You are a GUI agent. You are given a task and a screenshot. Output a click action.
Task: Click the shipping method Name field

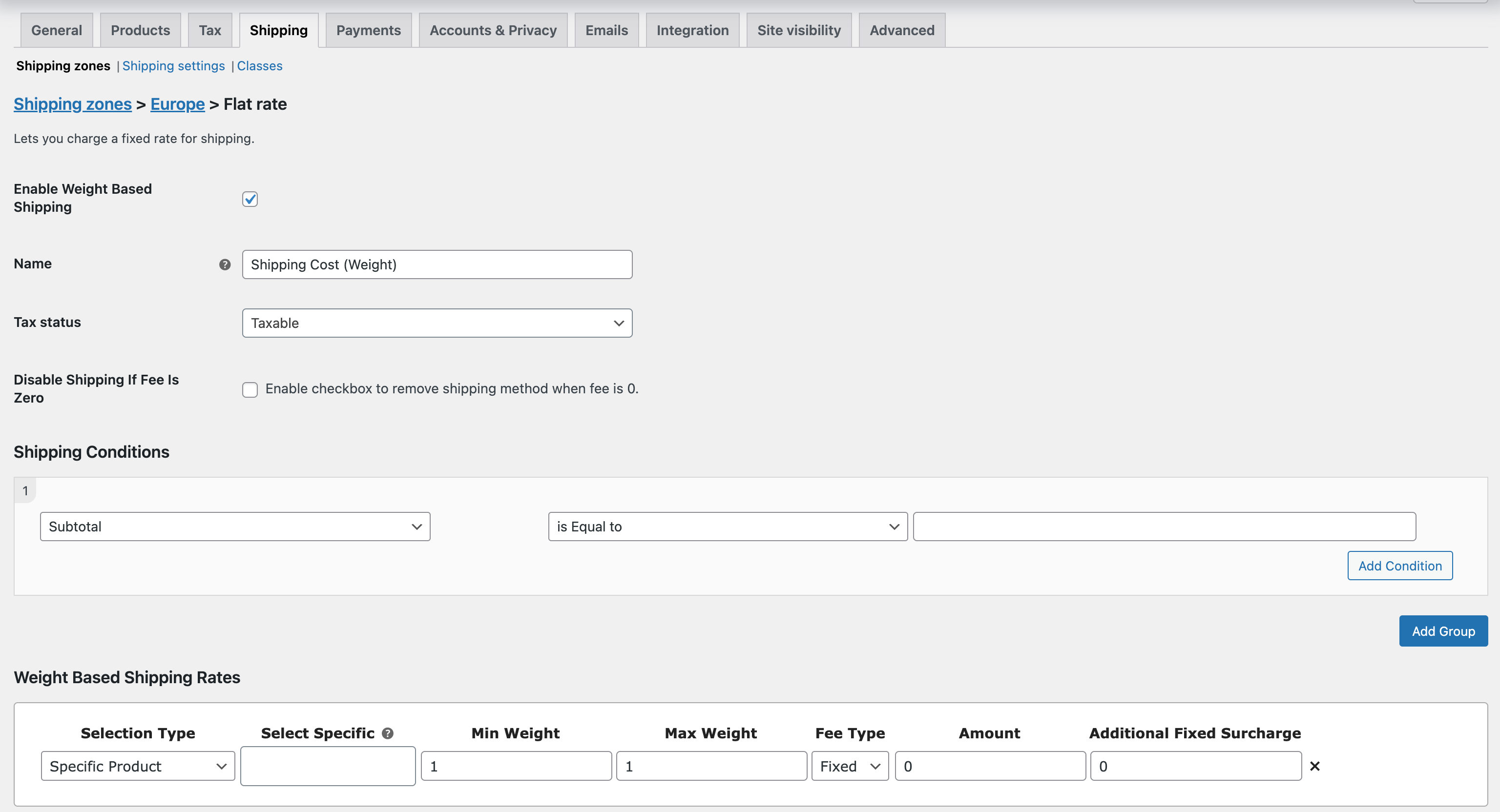click(x=437, y=264)
